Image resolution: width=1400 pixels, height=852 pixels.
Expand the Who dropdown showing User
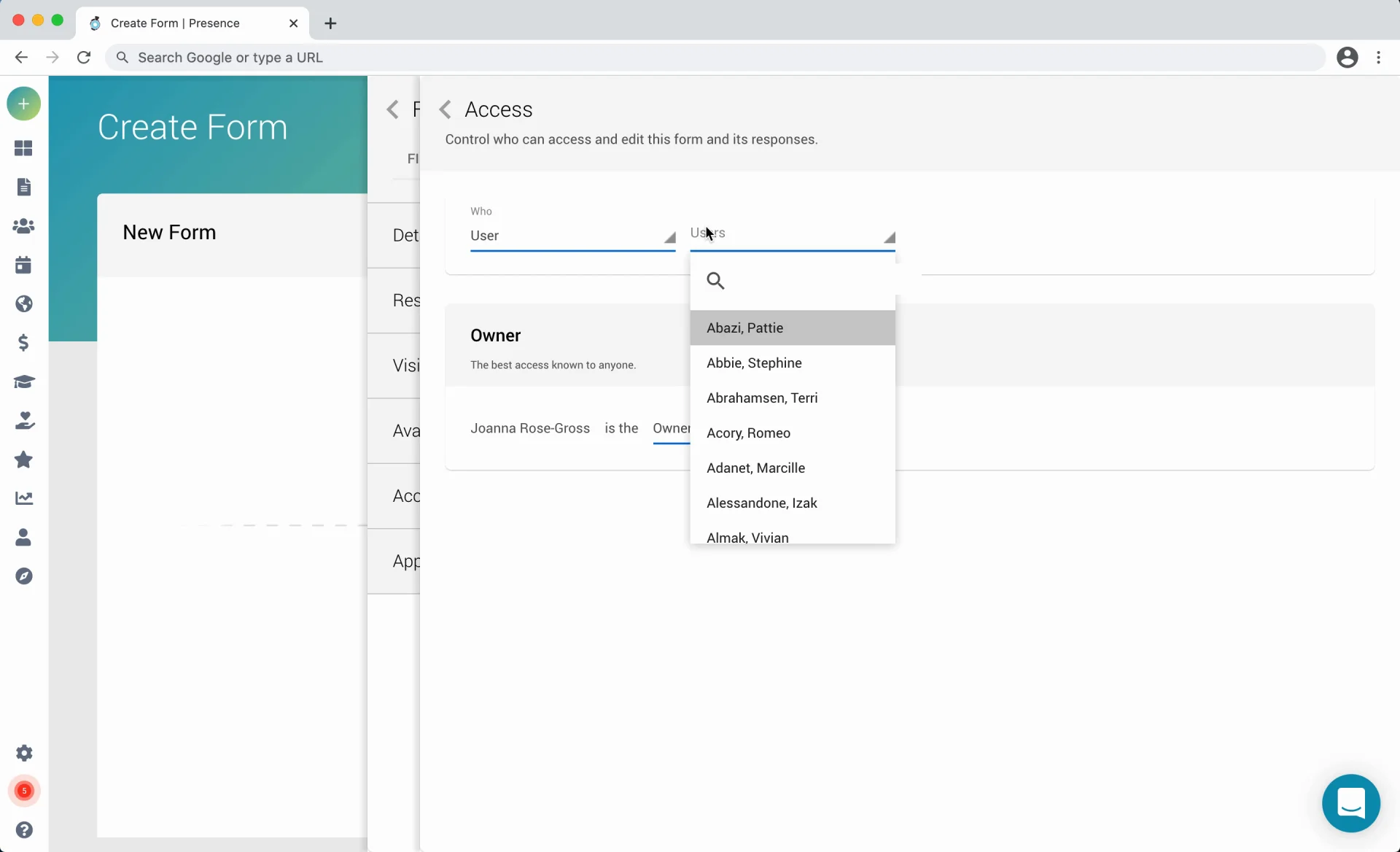coord(572,236)
